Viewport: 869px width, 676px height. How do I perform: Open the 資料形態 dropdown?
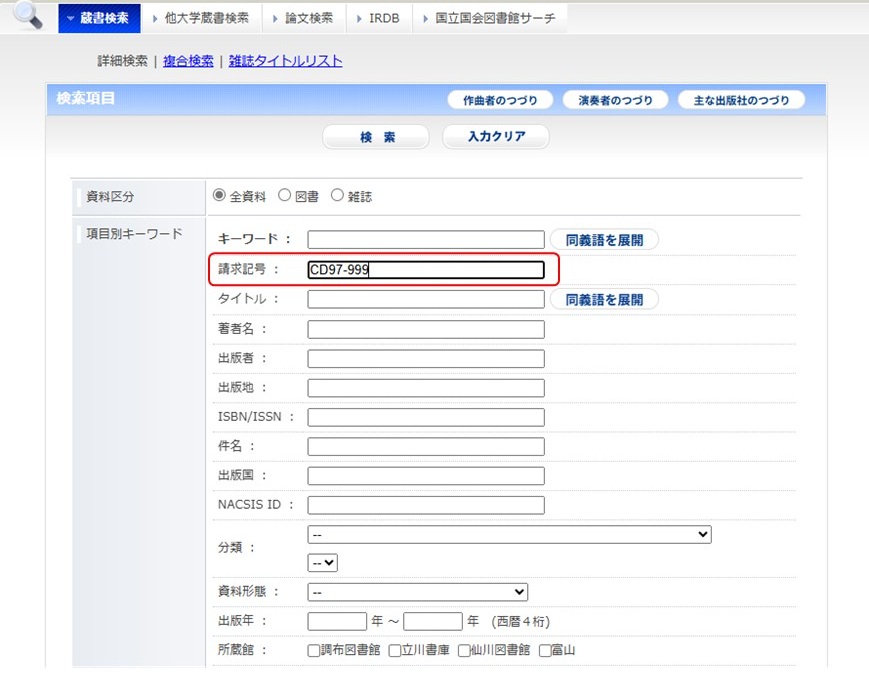click(417, 592)
